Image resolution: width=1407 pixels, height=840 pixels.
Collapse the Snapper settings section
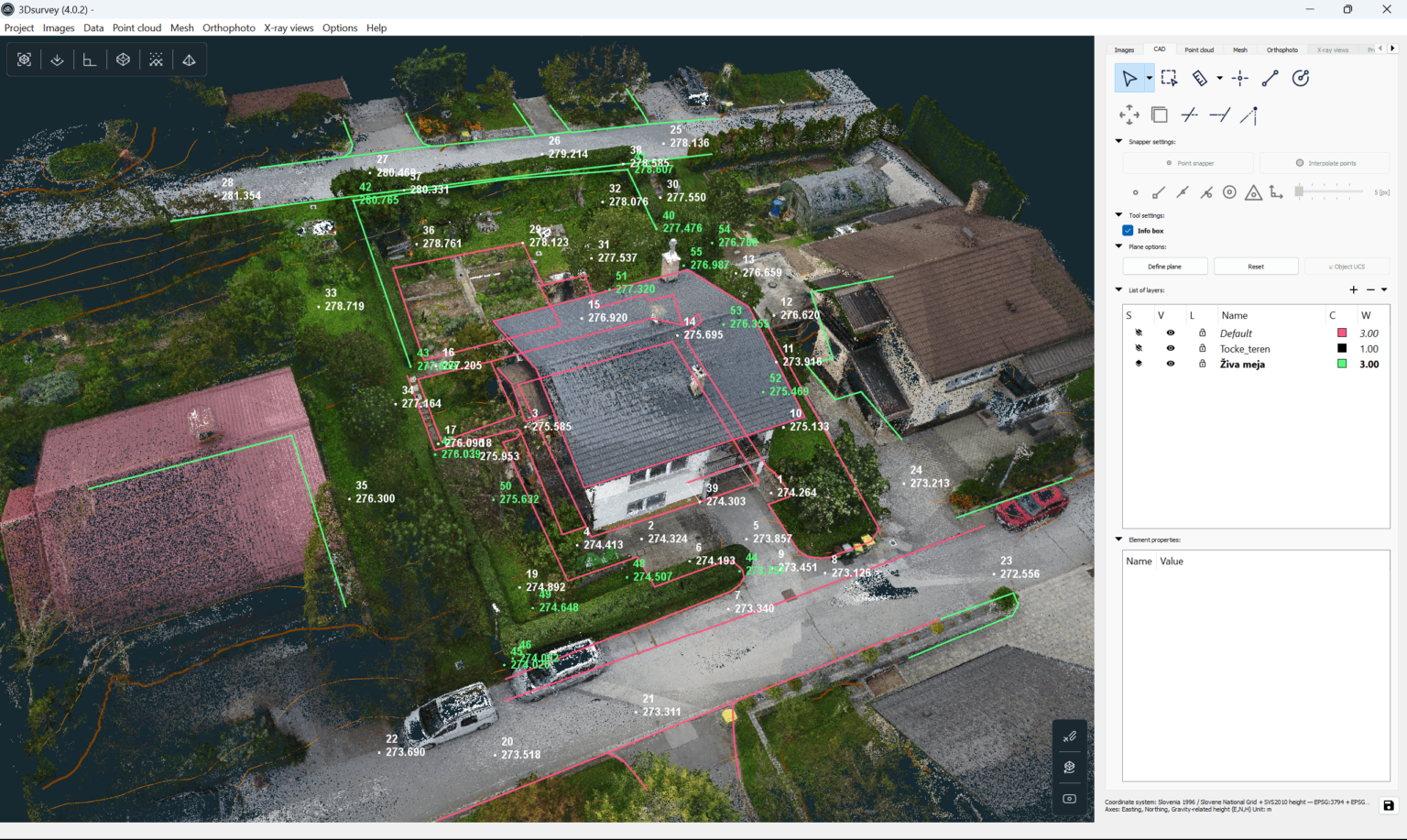[1118, 140]
